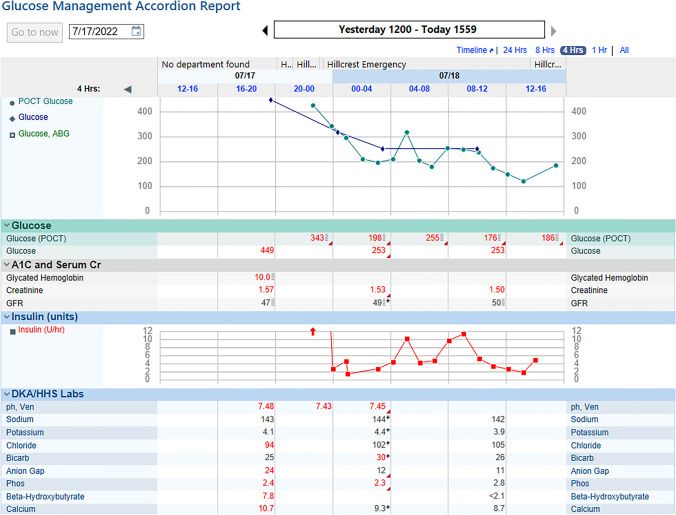Click the Go to now button
676x515 pixels.
tap(35, 32)
